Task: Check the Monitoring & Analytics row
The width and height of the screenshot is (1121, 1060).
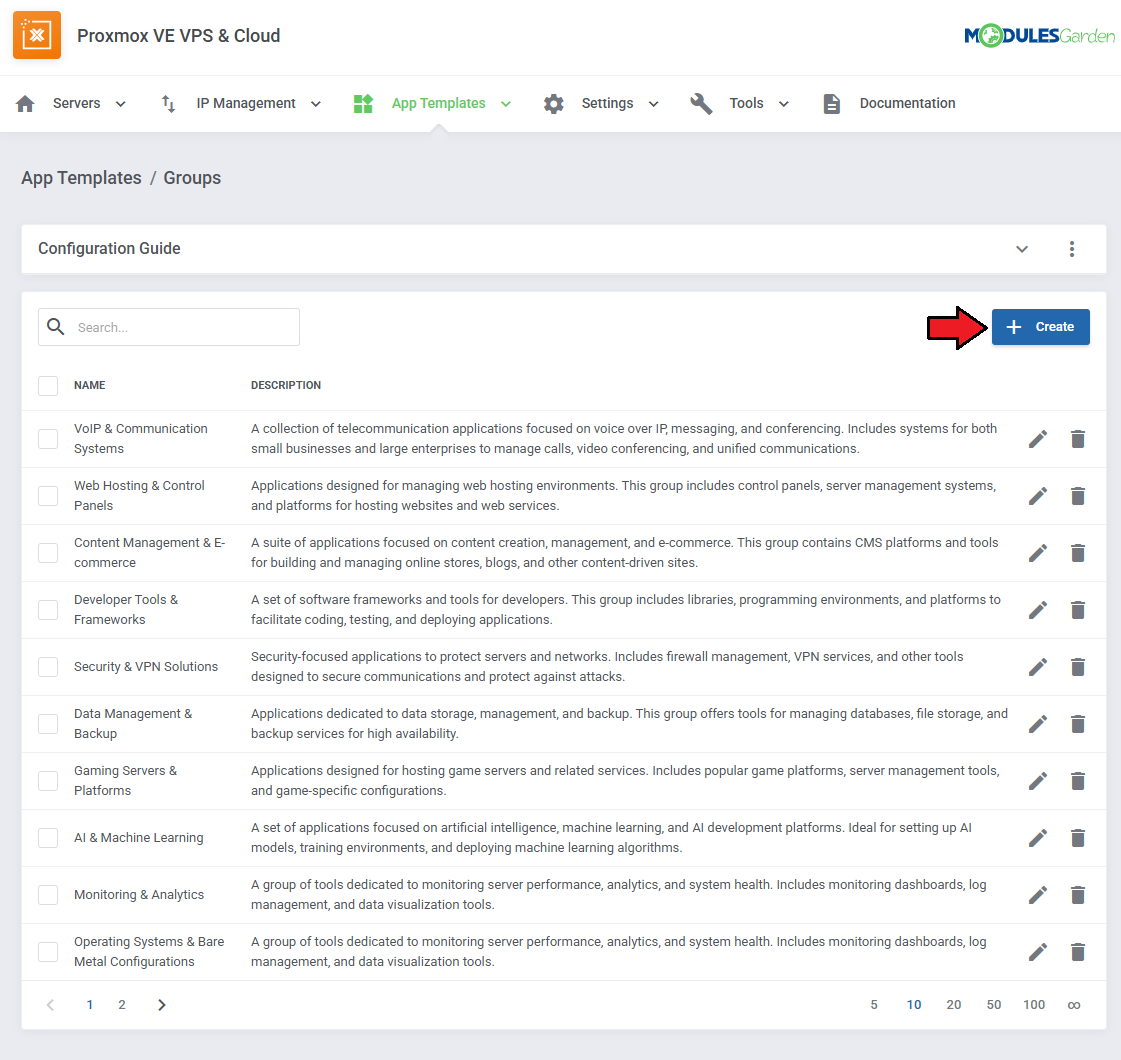Action: 48,895
